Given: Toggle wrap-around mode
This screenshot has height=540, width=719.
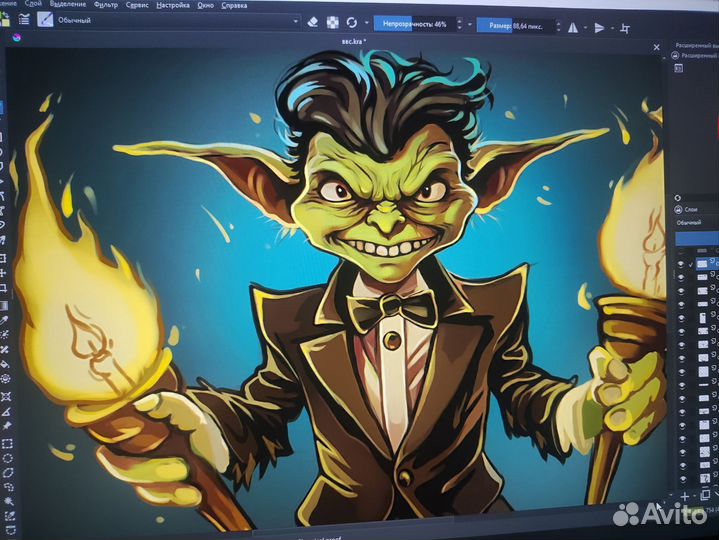Looking at the screenshot, I should point(625,28).
